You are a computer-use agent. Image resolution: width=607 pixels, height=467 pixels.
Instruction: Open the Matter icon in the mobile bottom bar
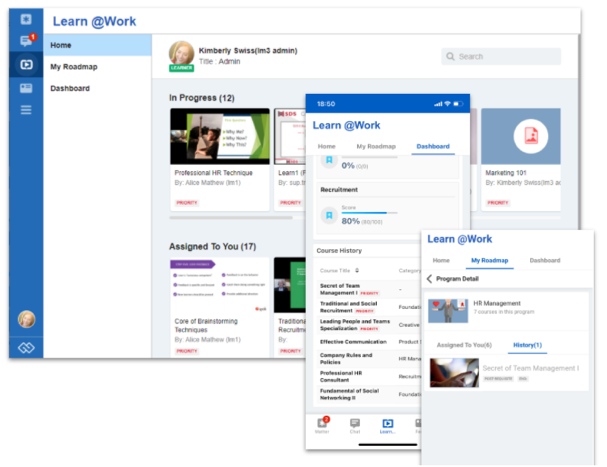322,425
